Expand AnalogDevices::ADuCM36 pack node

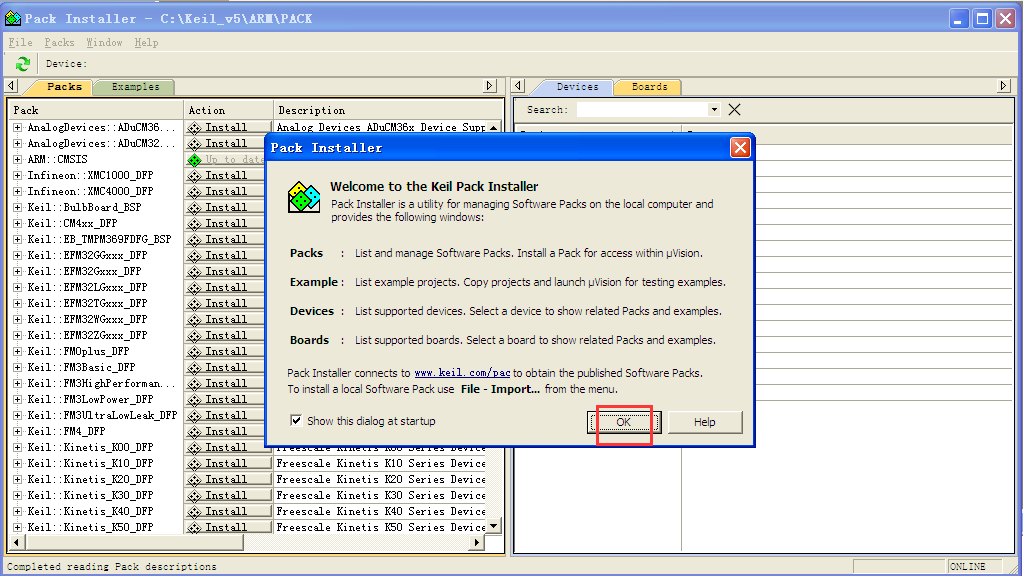coord(18,127)
